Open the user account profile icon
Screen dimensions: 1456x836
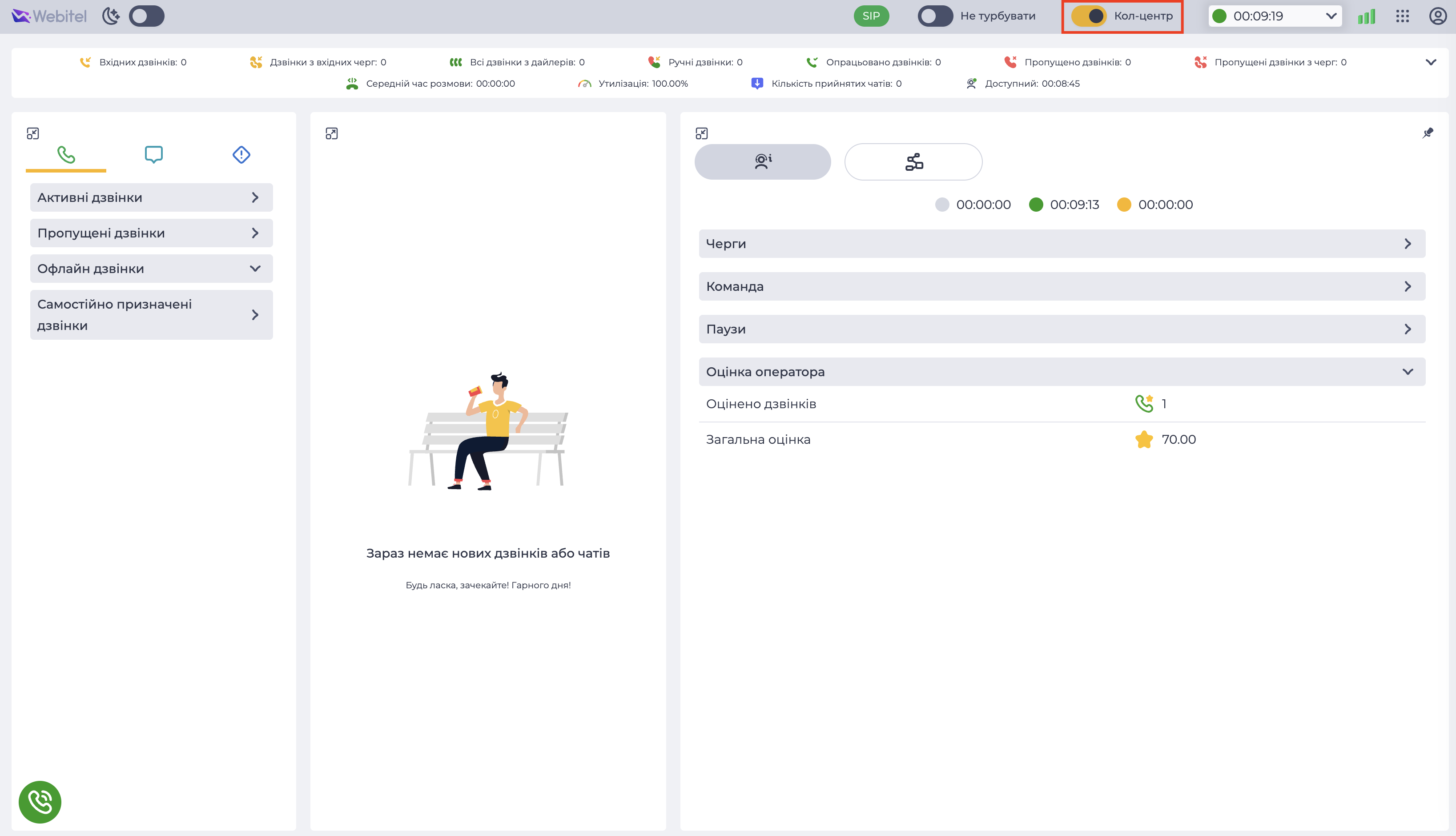tap(1438, 16)
